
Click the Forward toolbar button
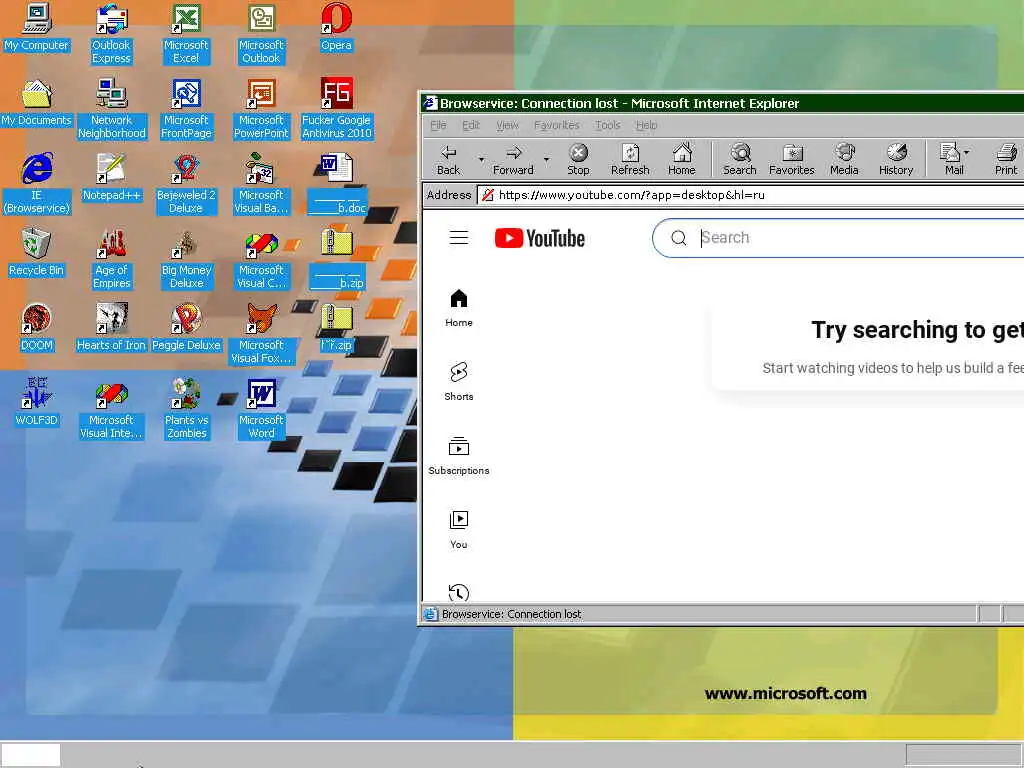coord(513,159)
